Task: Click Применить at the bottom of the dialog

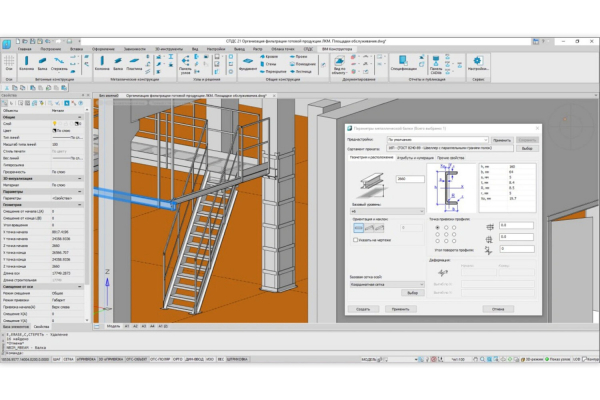Action: pos(400,309)
